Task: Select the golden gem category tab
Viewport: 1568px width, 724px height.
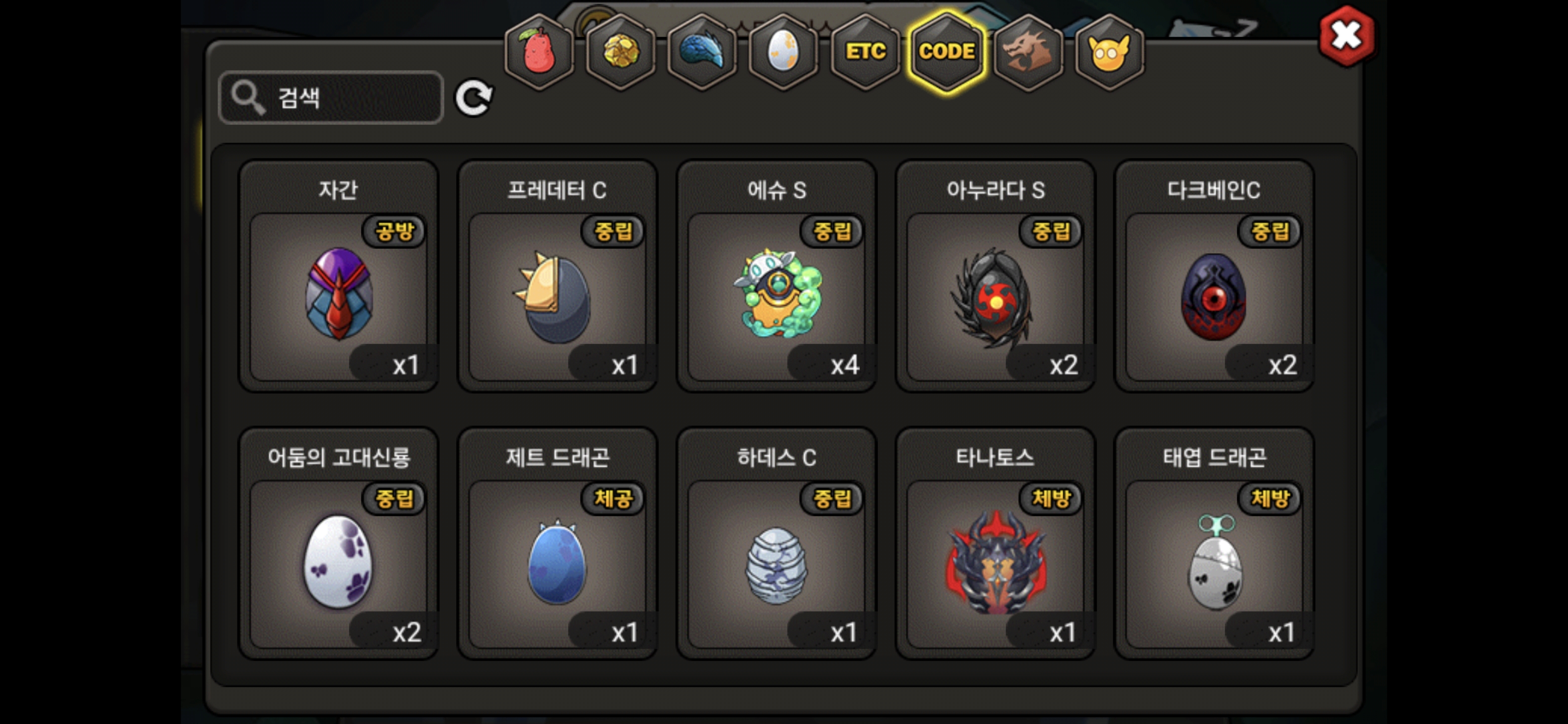Action: tap(620, 52)
